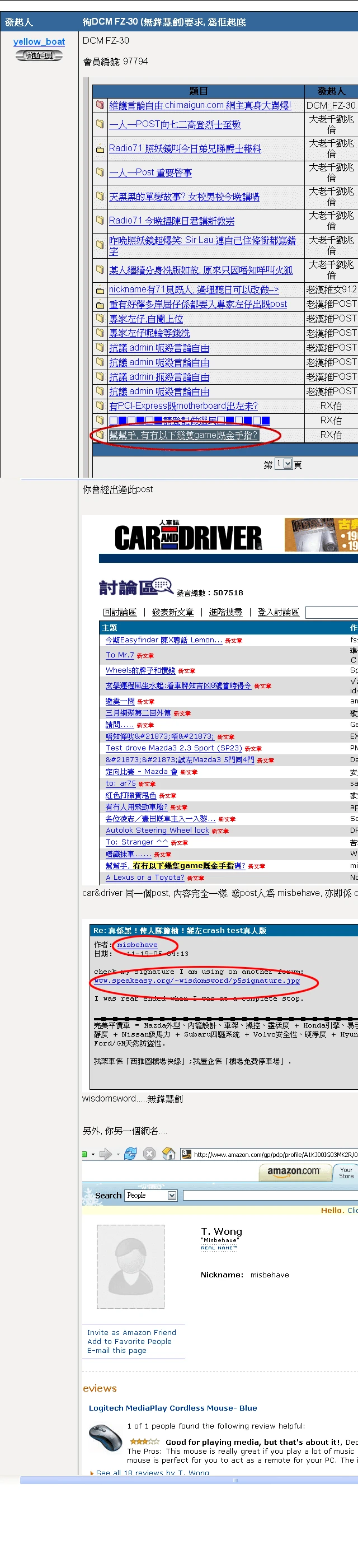The image size is (358, 1568).
Task: Open the forward-history dropdown arrow
Action: pos(117,1154)
